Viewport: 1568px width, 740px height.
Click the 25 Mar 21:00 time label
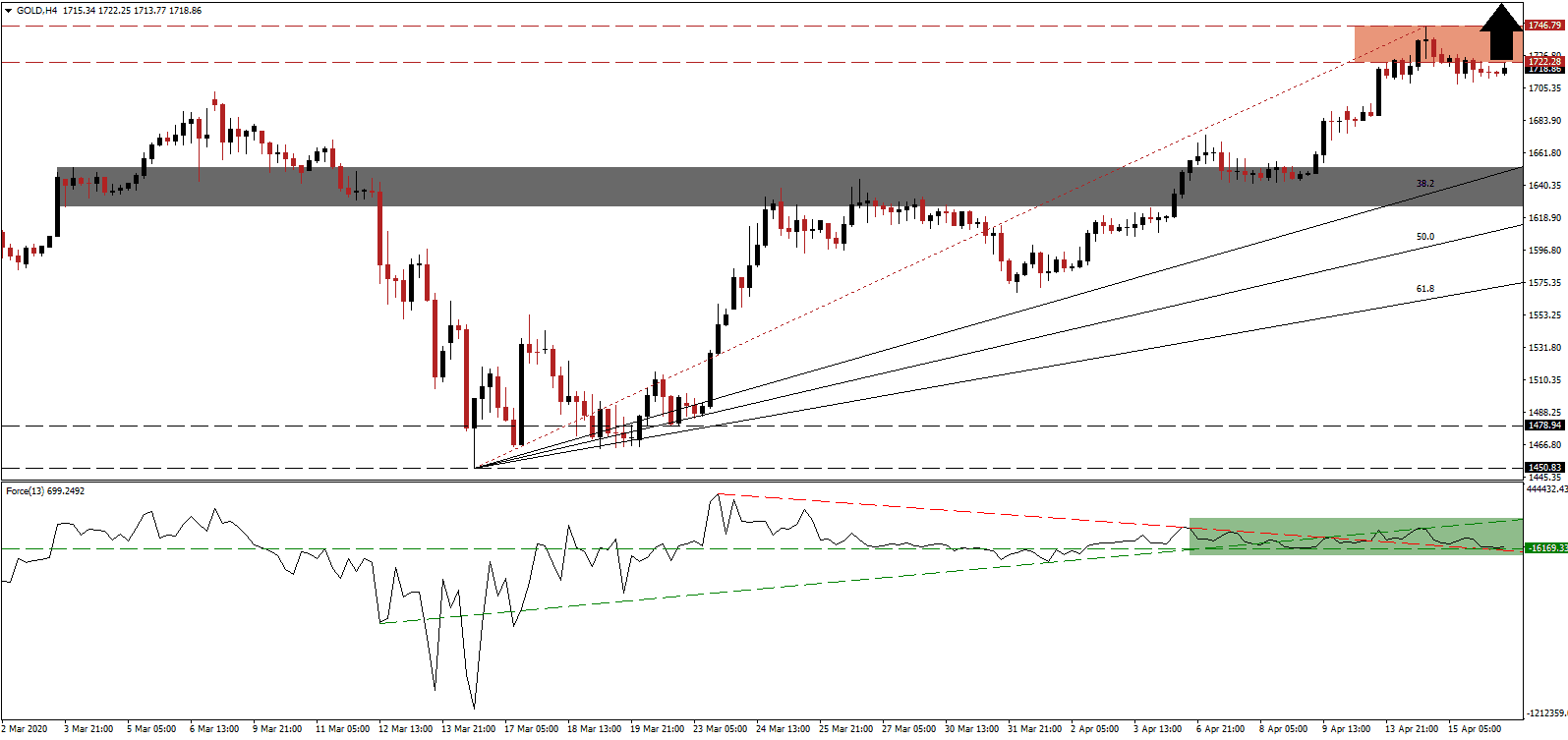pos(845,729)
